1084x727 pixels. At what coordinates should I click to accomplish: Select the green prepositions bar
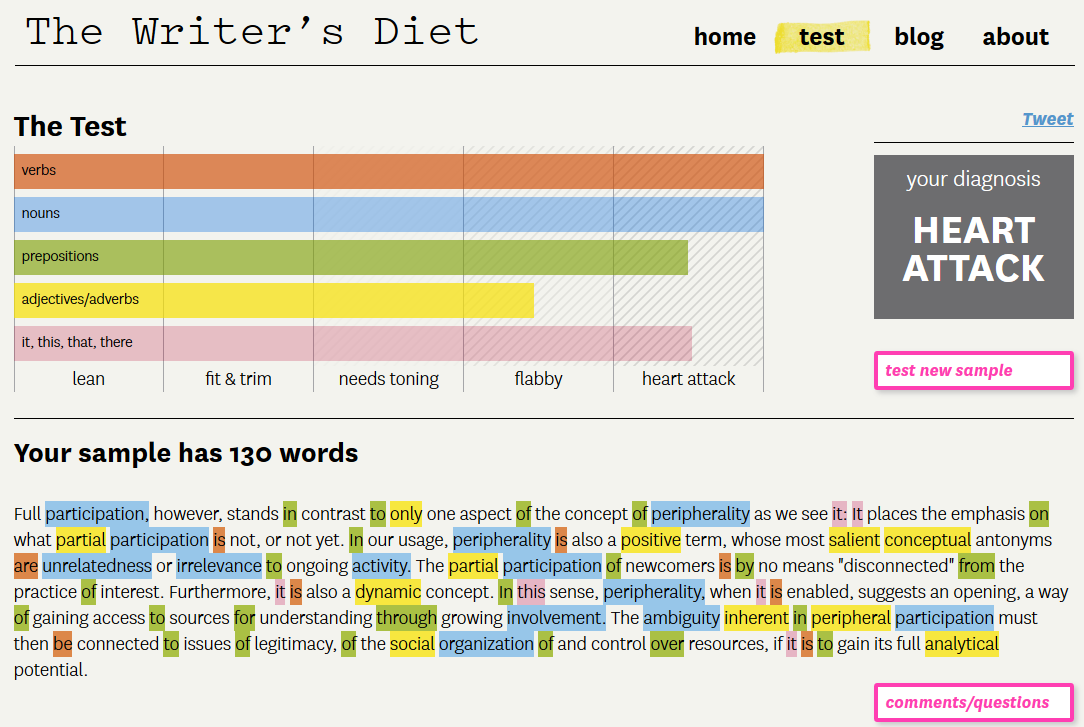(x=350, y=256)
